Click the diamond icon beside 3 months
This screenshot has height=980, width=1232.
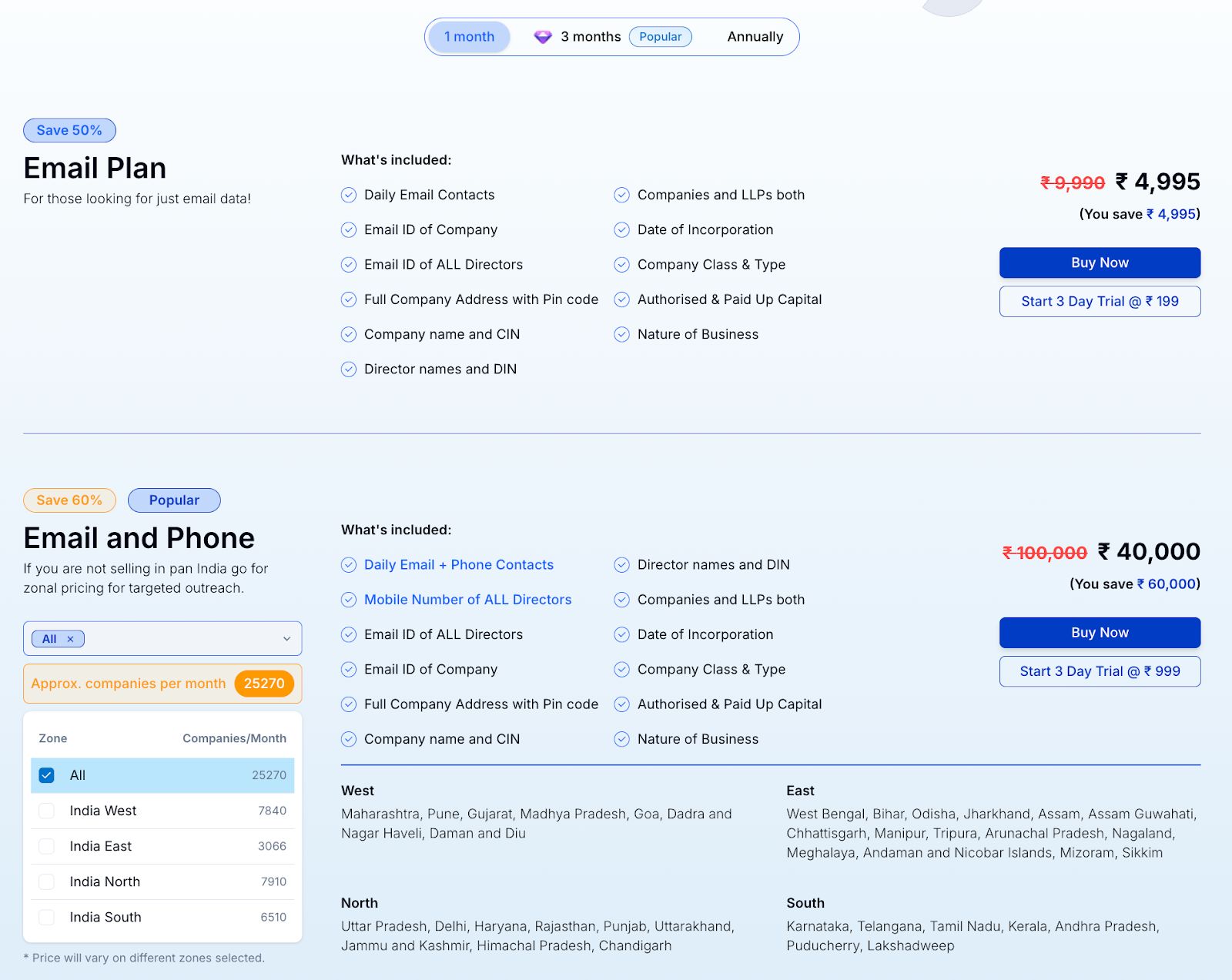point(543,37)
